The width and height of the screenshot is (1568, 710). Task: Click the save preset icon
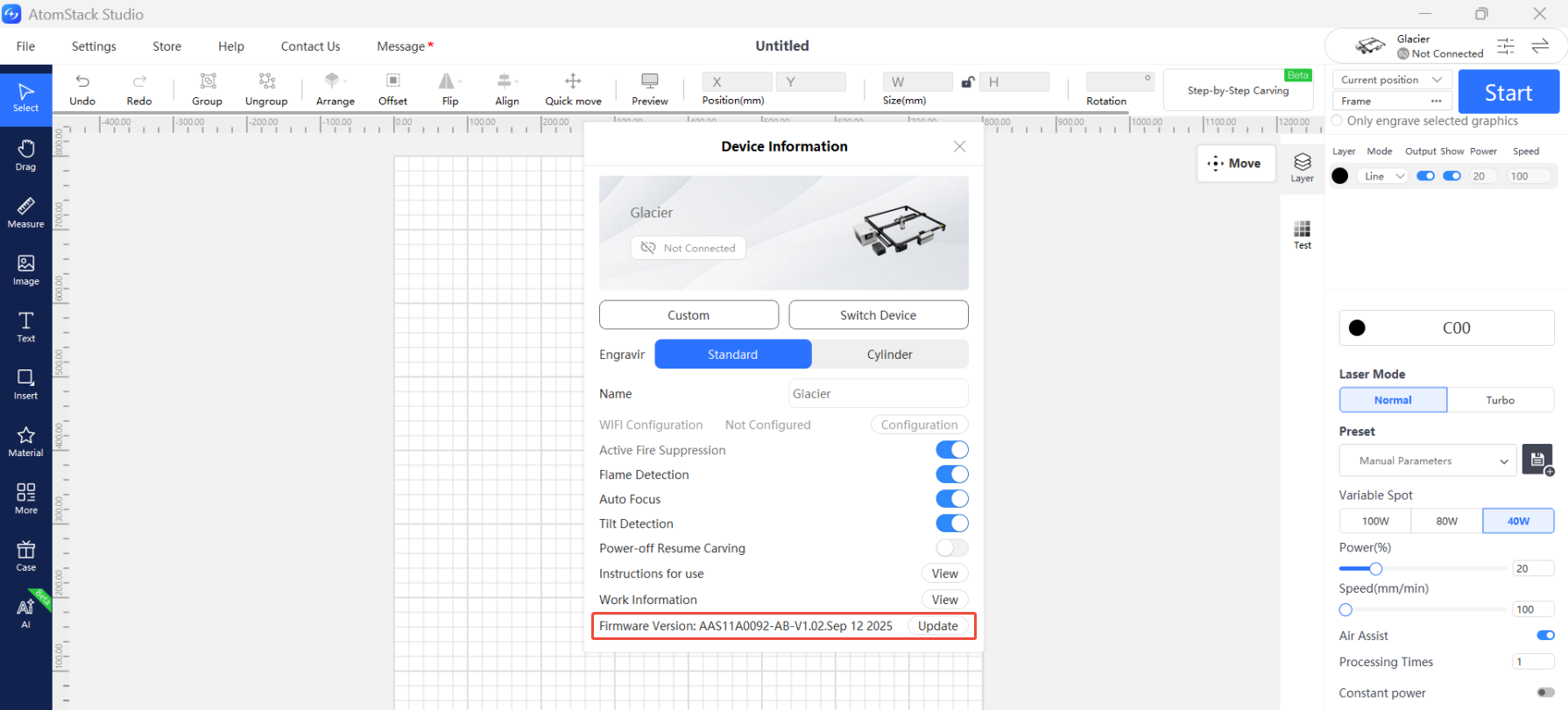[1537, 460]
